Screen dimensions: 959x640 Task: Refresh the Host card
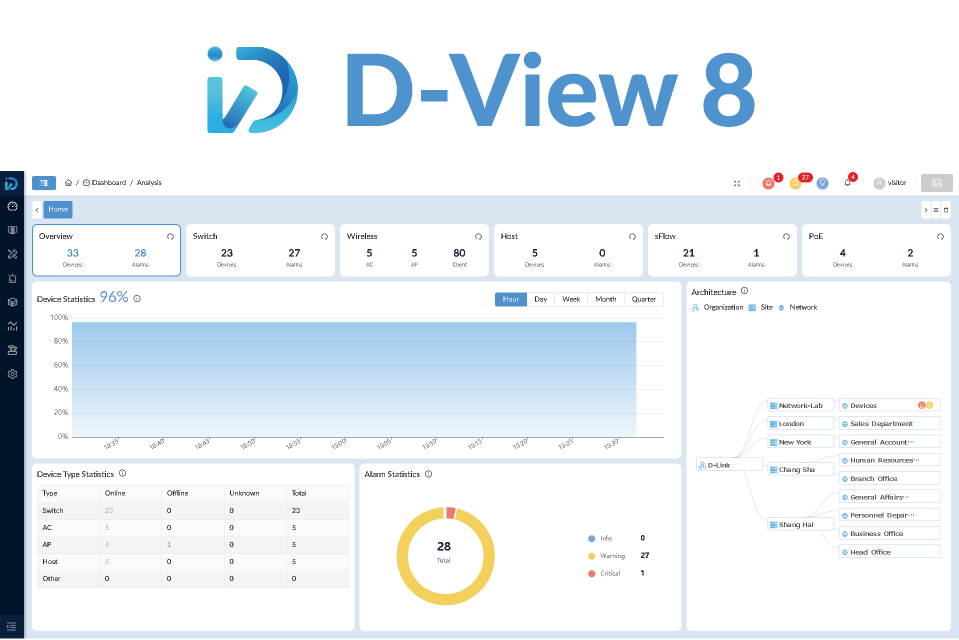[x=632, y=236]
